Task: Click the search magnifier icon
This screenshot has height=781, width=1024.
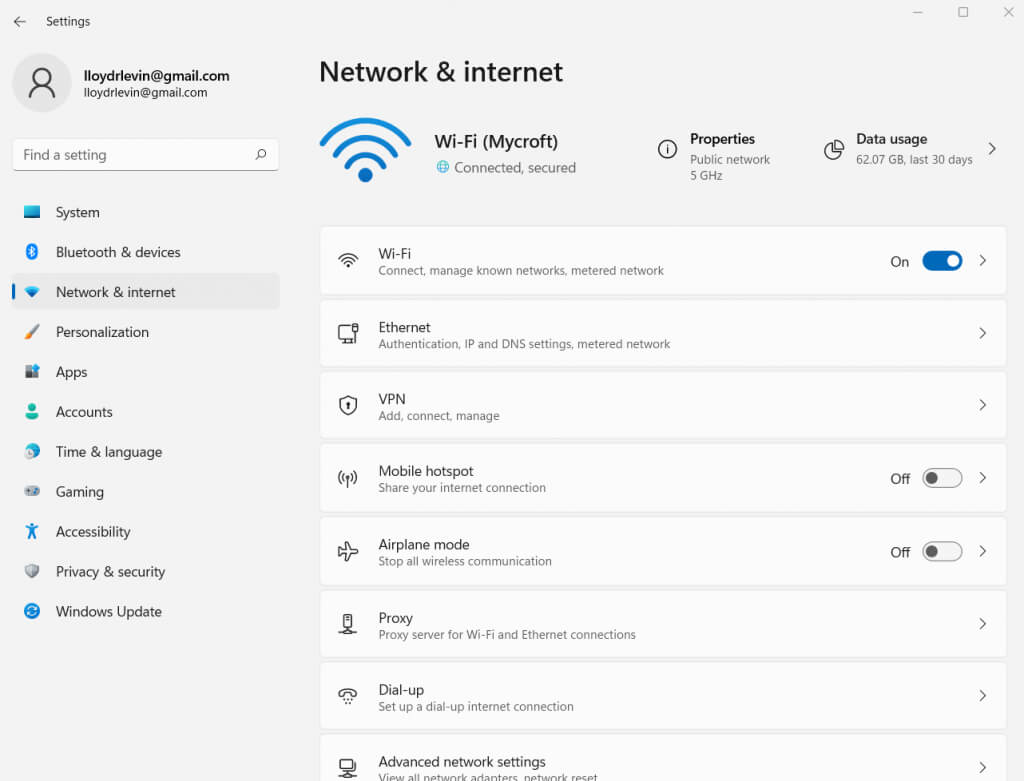Action: click(x=261, y=155)
